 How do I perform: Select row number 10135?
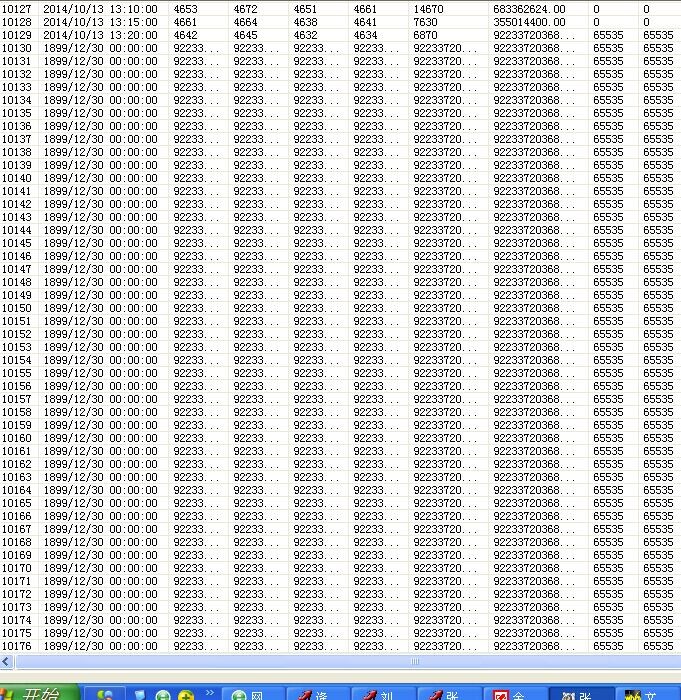17,113
